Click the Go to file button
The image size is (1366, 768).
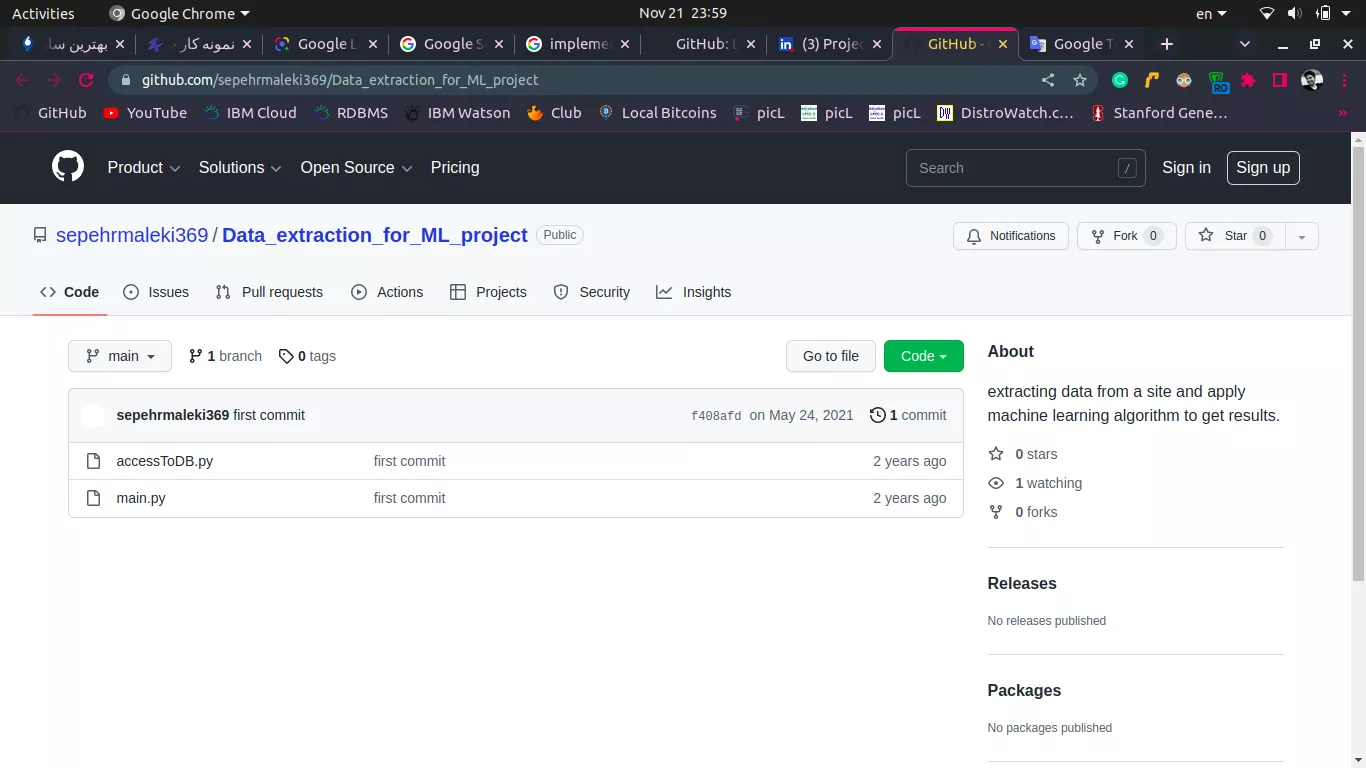(x=831, y=356)
